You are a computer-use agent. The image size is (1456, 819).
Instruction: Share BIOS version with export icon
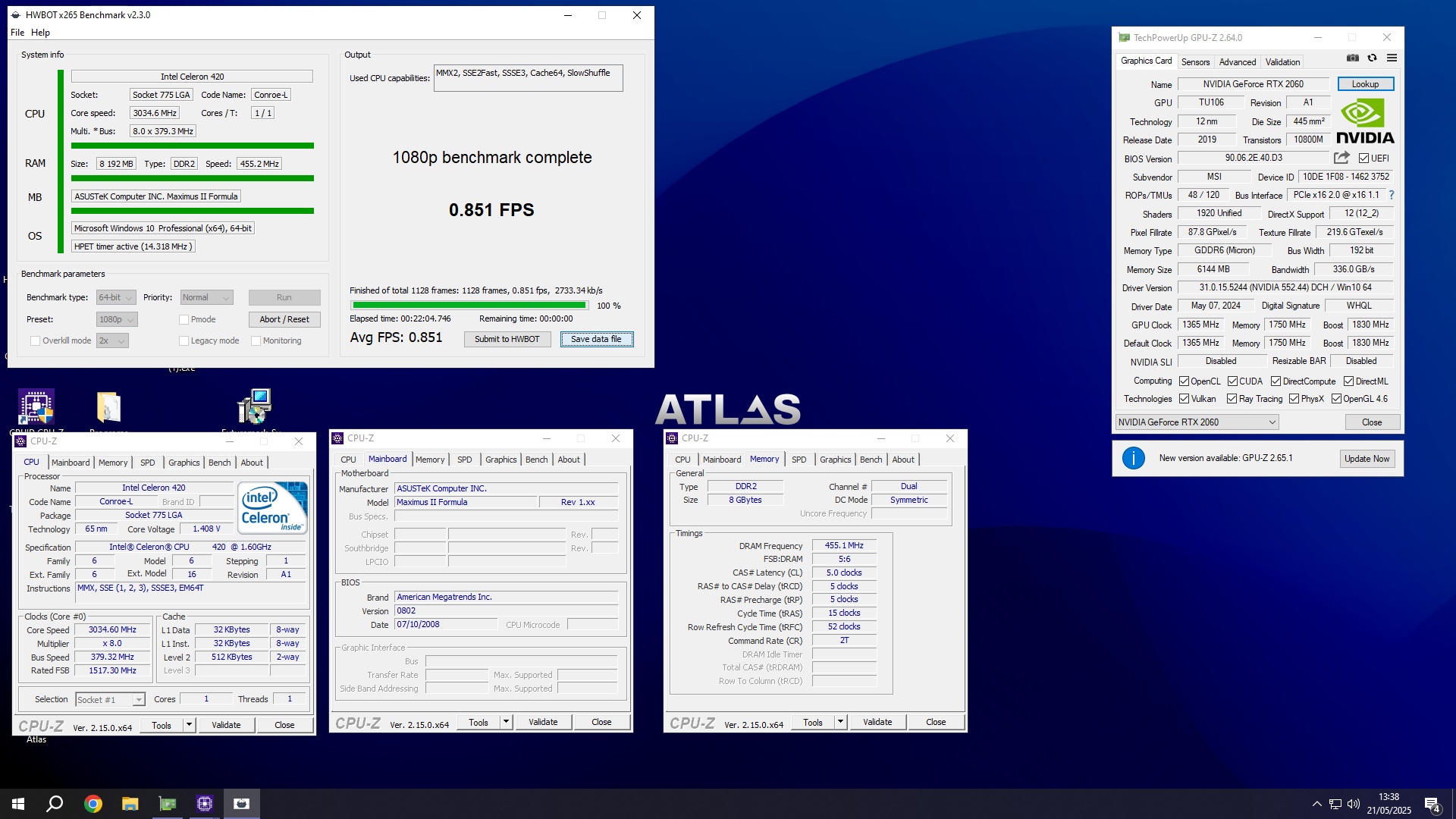coord(1341,158)
